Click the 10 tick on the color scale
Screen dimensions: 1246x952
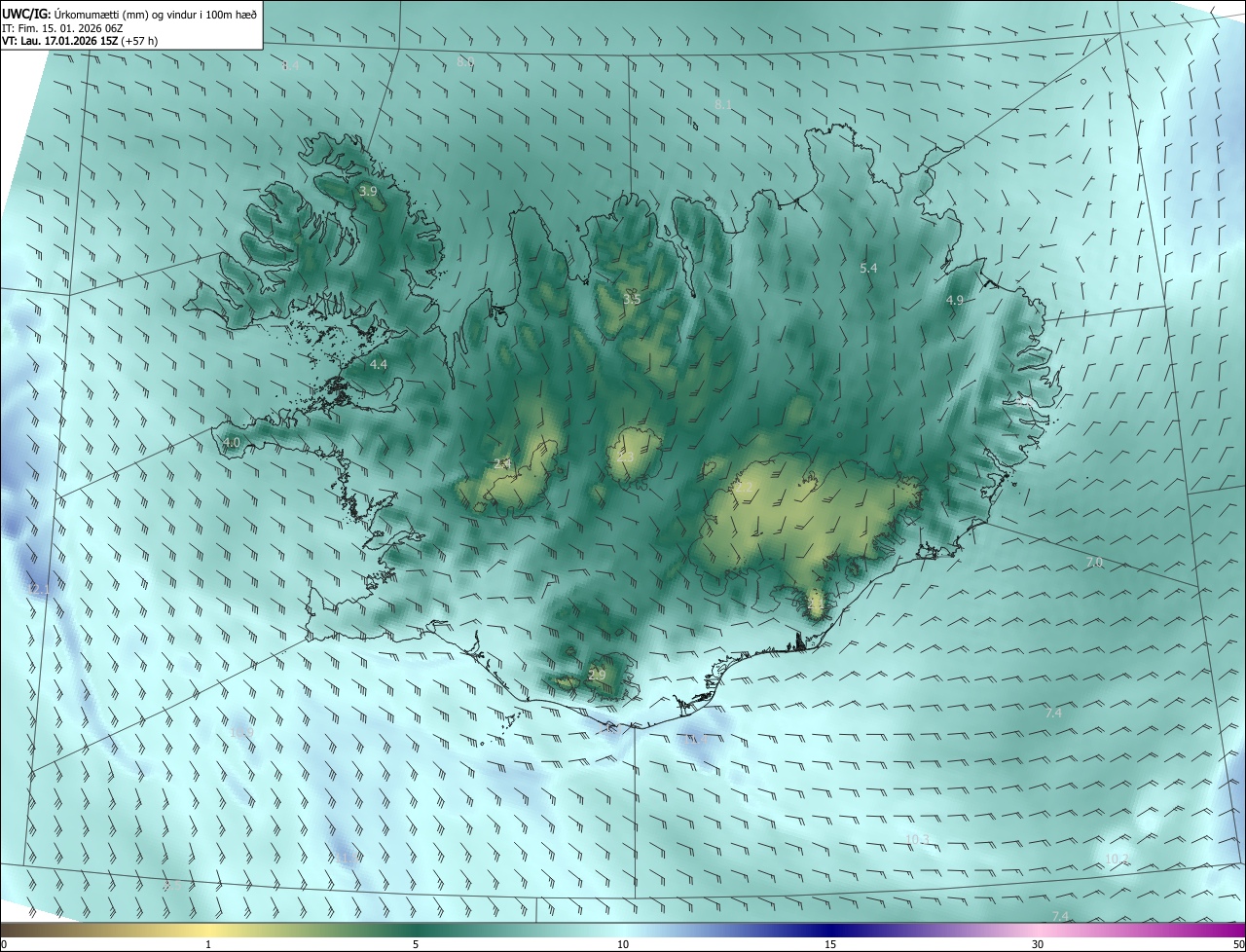pos(623,944)
